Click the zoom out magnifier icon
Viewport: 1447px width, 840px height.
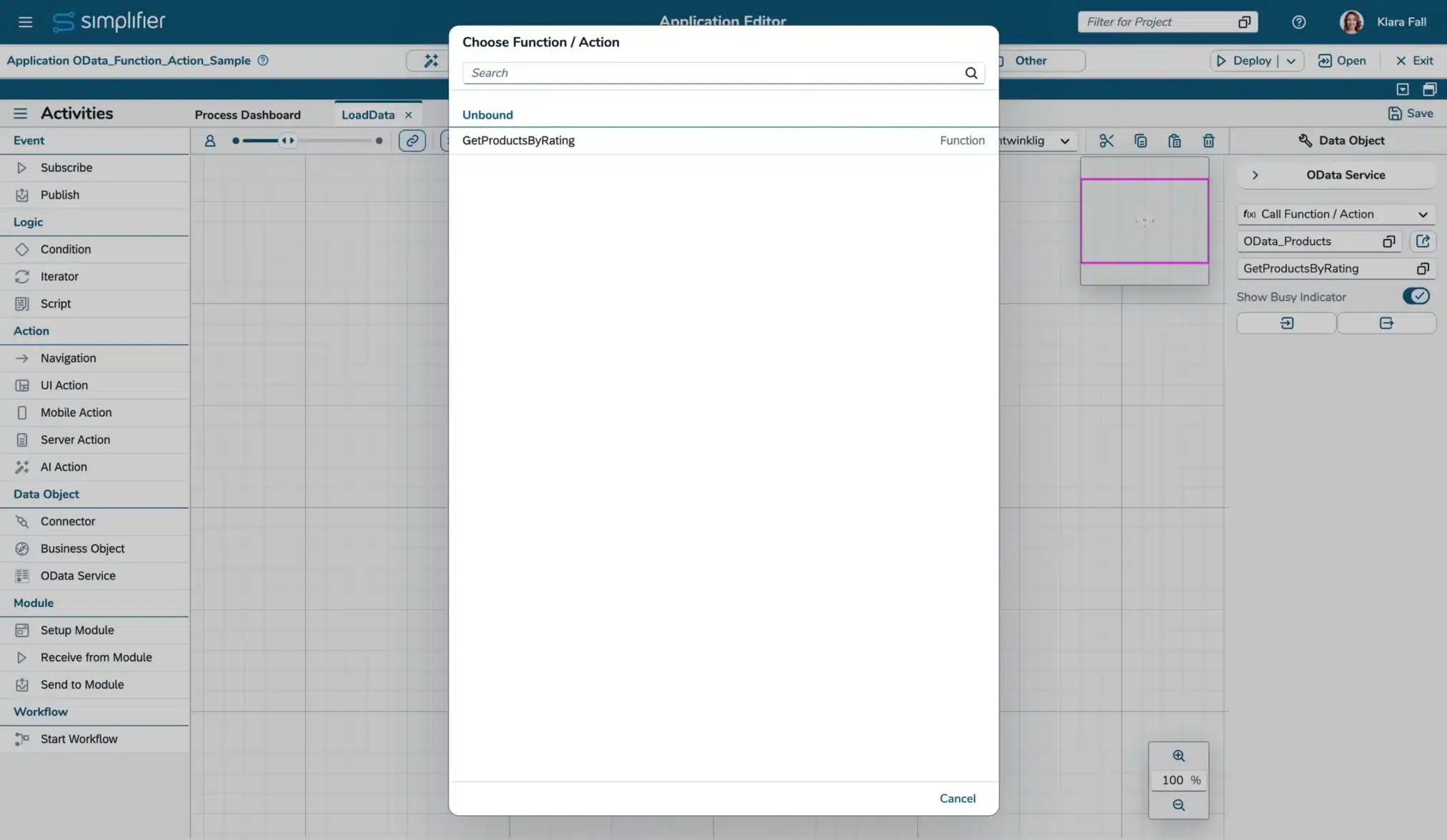1178,806
